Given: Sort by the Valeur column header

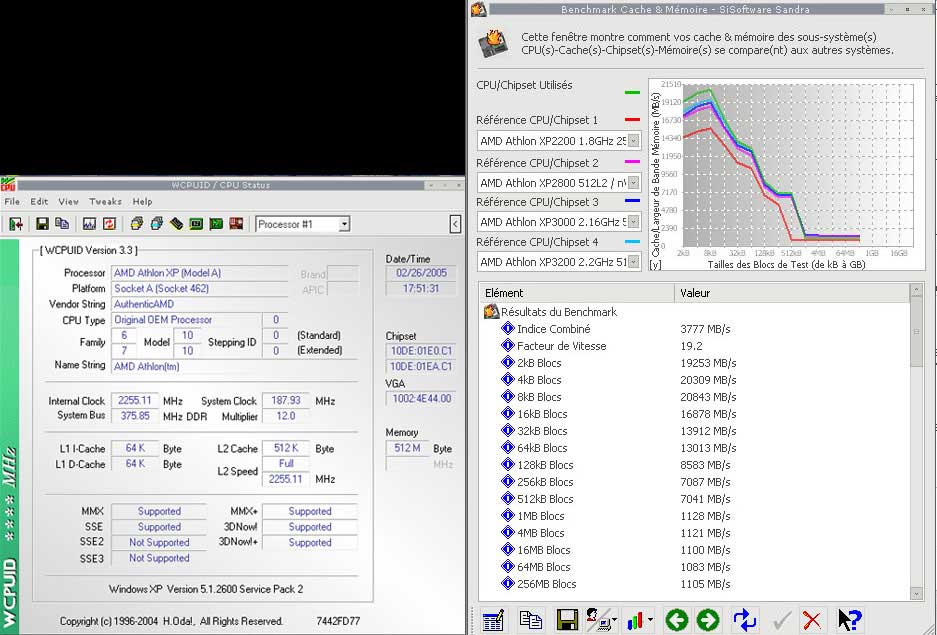Looking at the screenshot, I should [x=792, y=293].
